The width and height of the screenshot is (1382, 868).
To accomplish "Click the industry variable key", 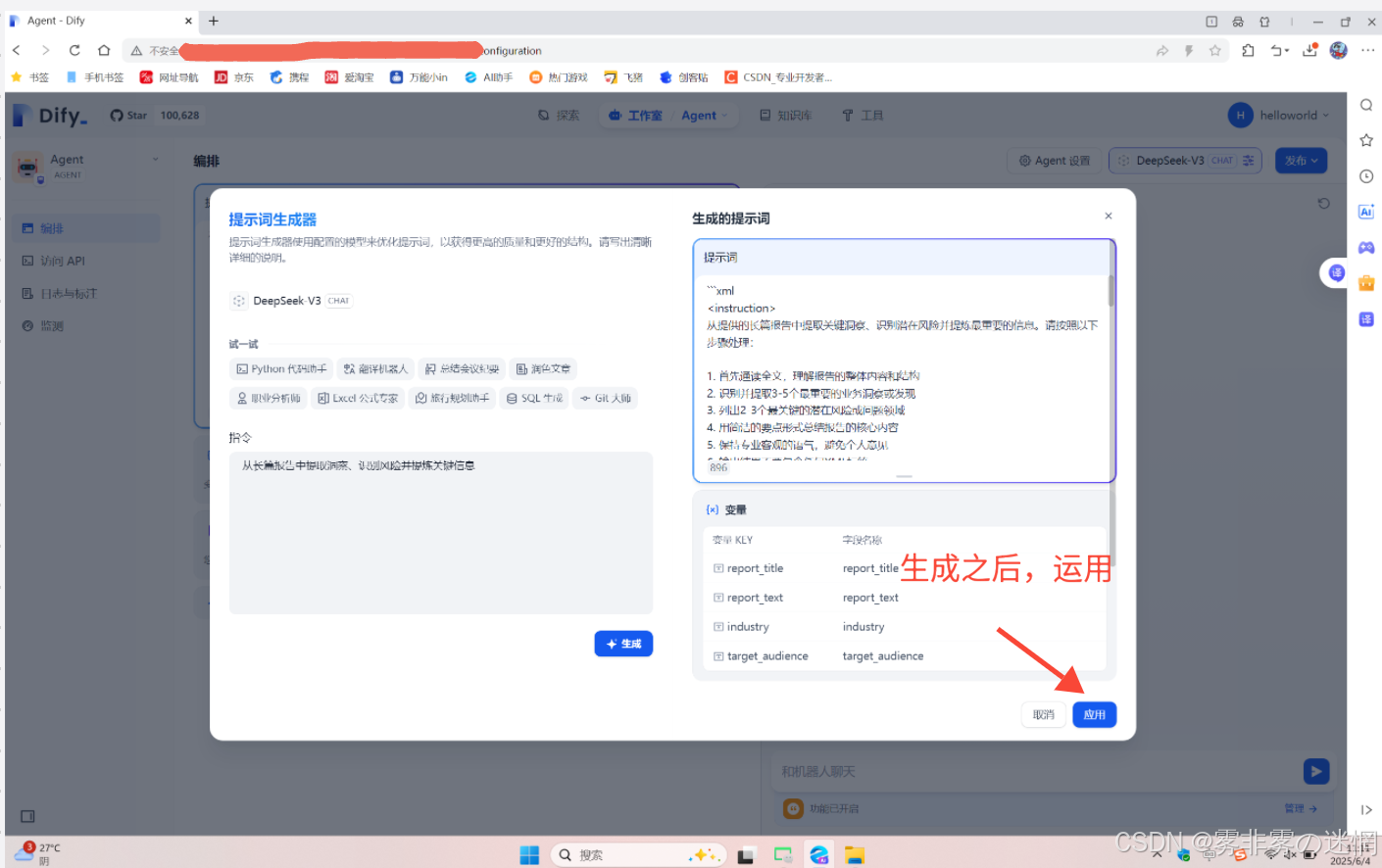I will 748,627.
